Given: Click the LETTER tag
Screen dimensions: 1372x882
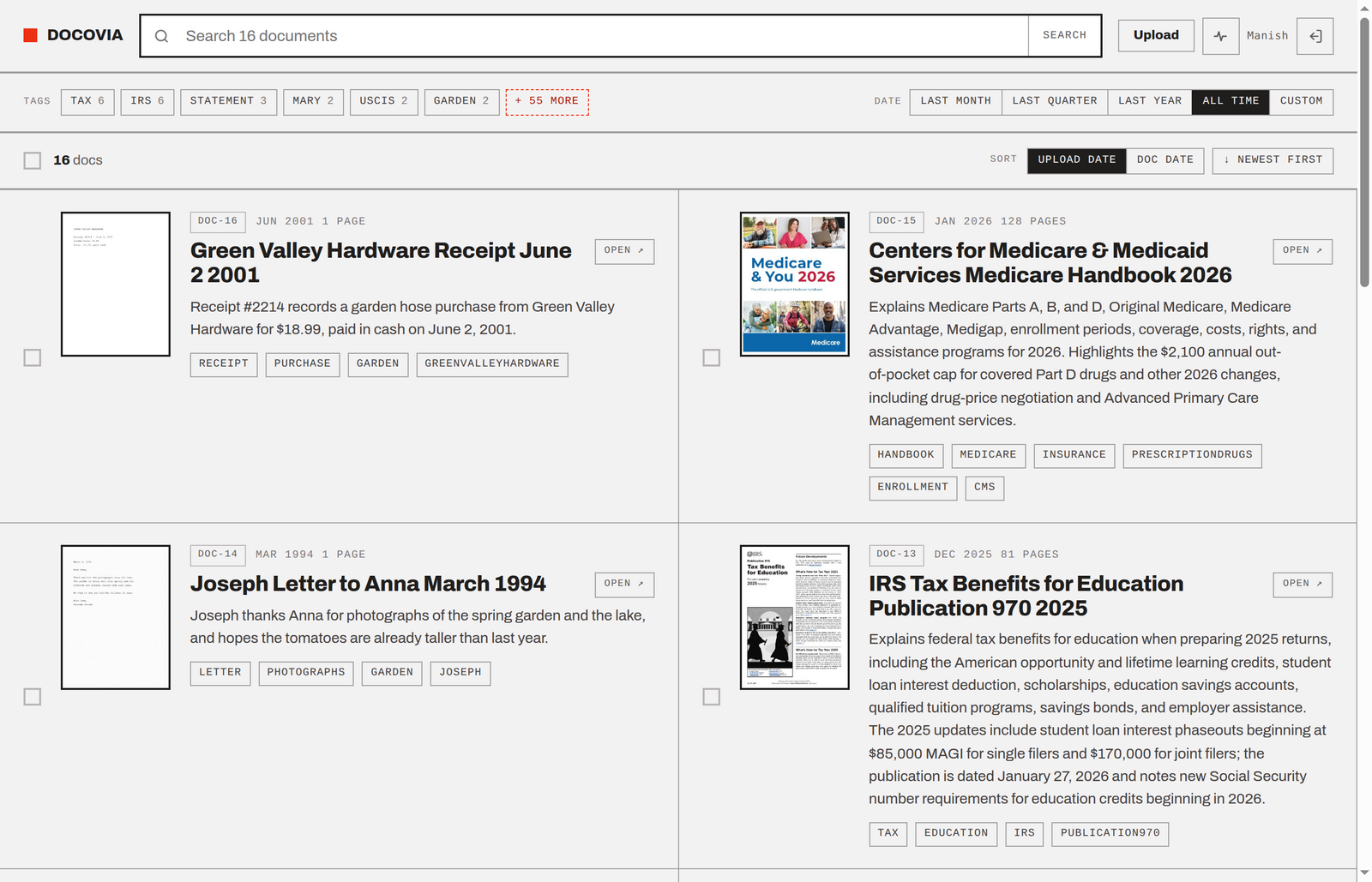Looking at the screenshot, I should point(220,673).
